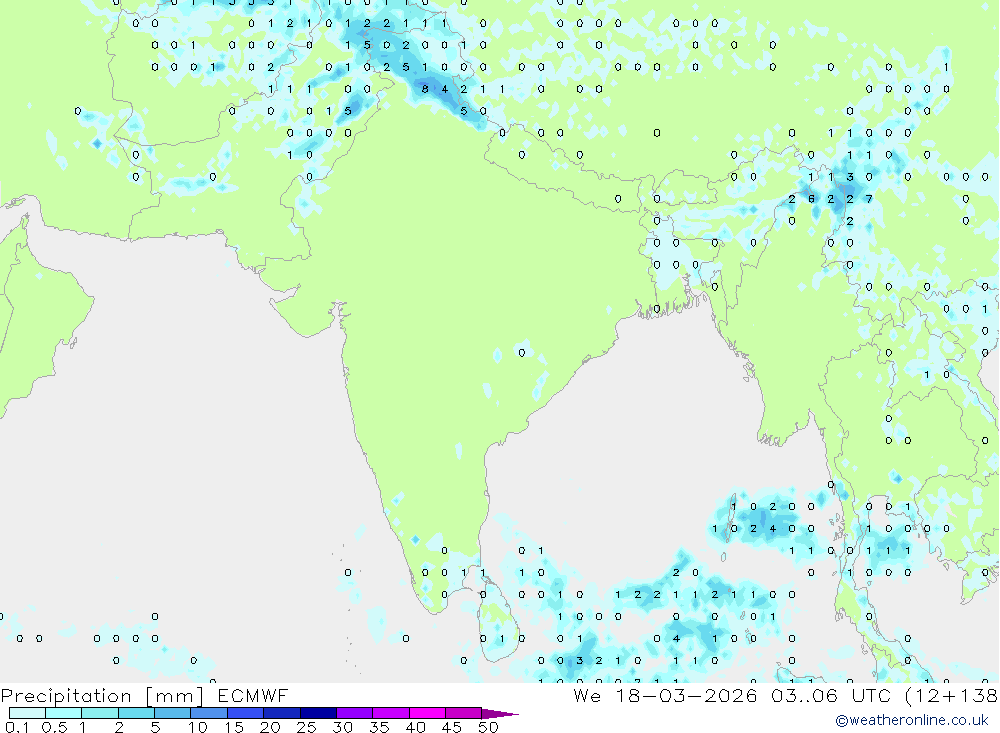Click the date text '18-03-2026'
The height and width of the screenshot is (733, 1000).
pos(686,695)
